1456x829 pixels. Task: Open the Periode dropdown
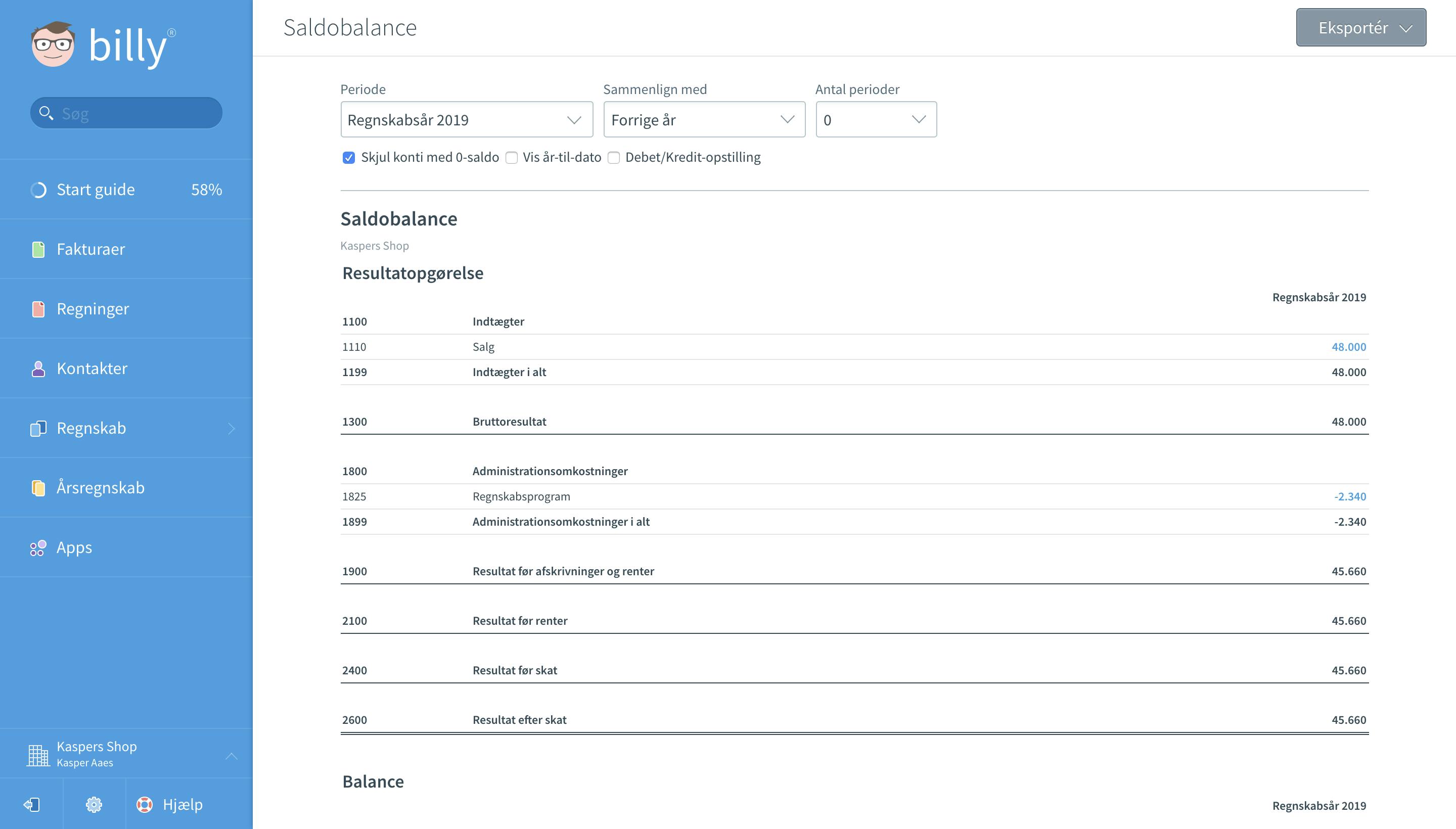[x=466, y=120]
